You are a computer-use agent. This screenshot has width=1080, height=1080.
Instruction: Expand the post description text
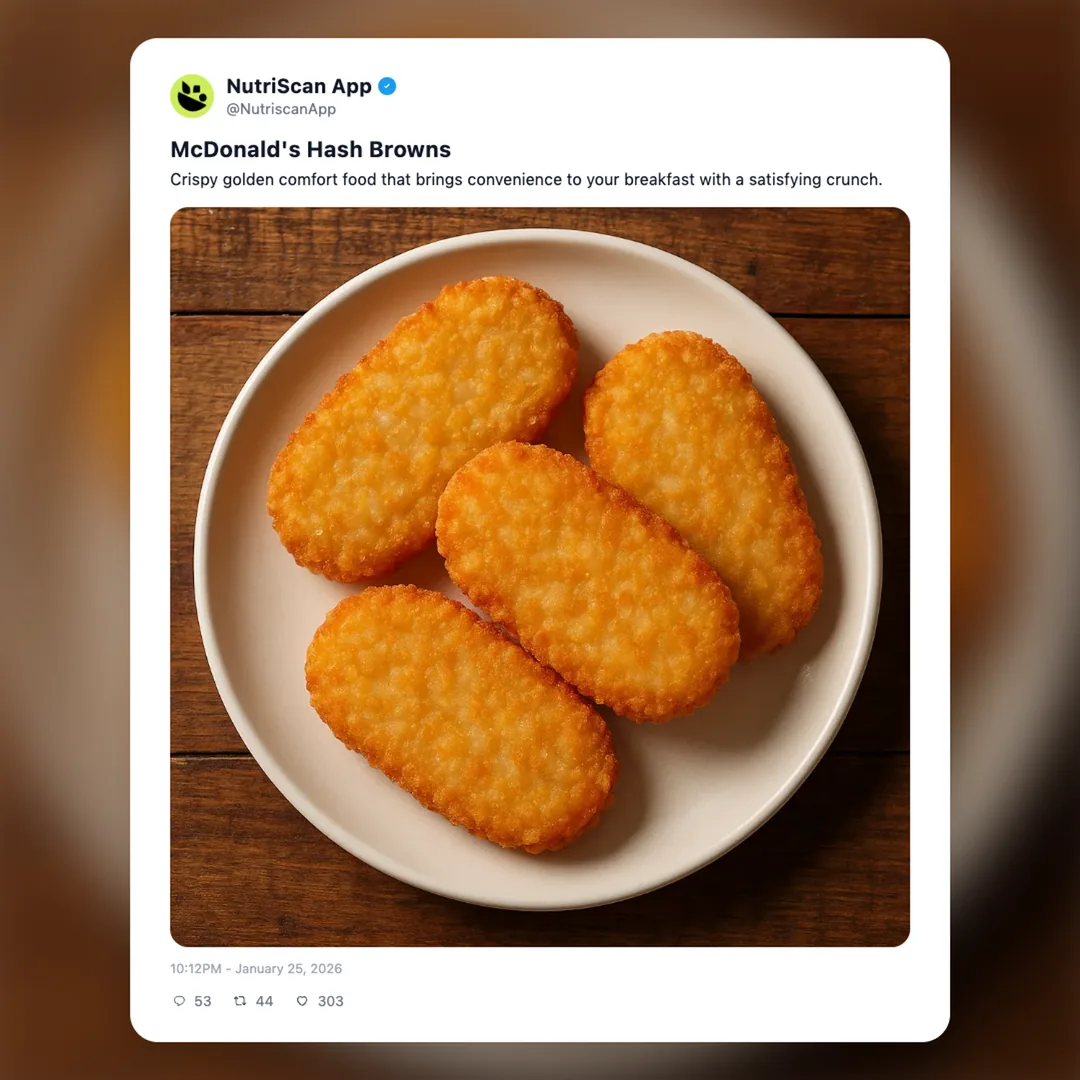[x=526, y=180]
